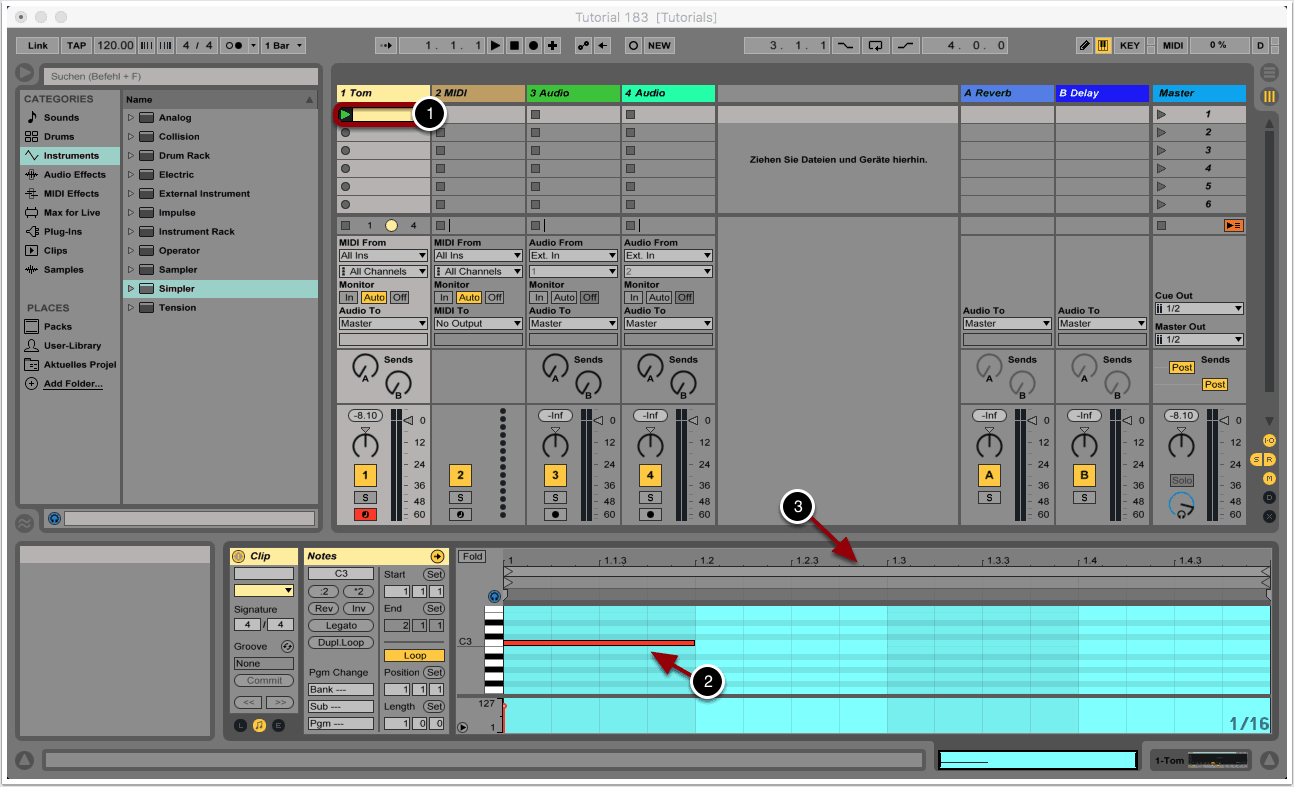Launch Master scene 1
Screen dimensions: 1294x787
[1161, 114]
